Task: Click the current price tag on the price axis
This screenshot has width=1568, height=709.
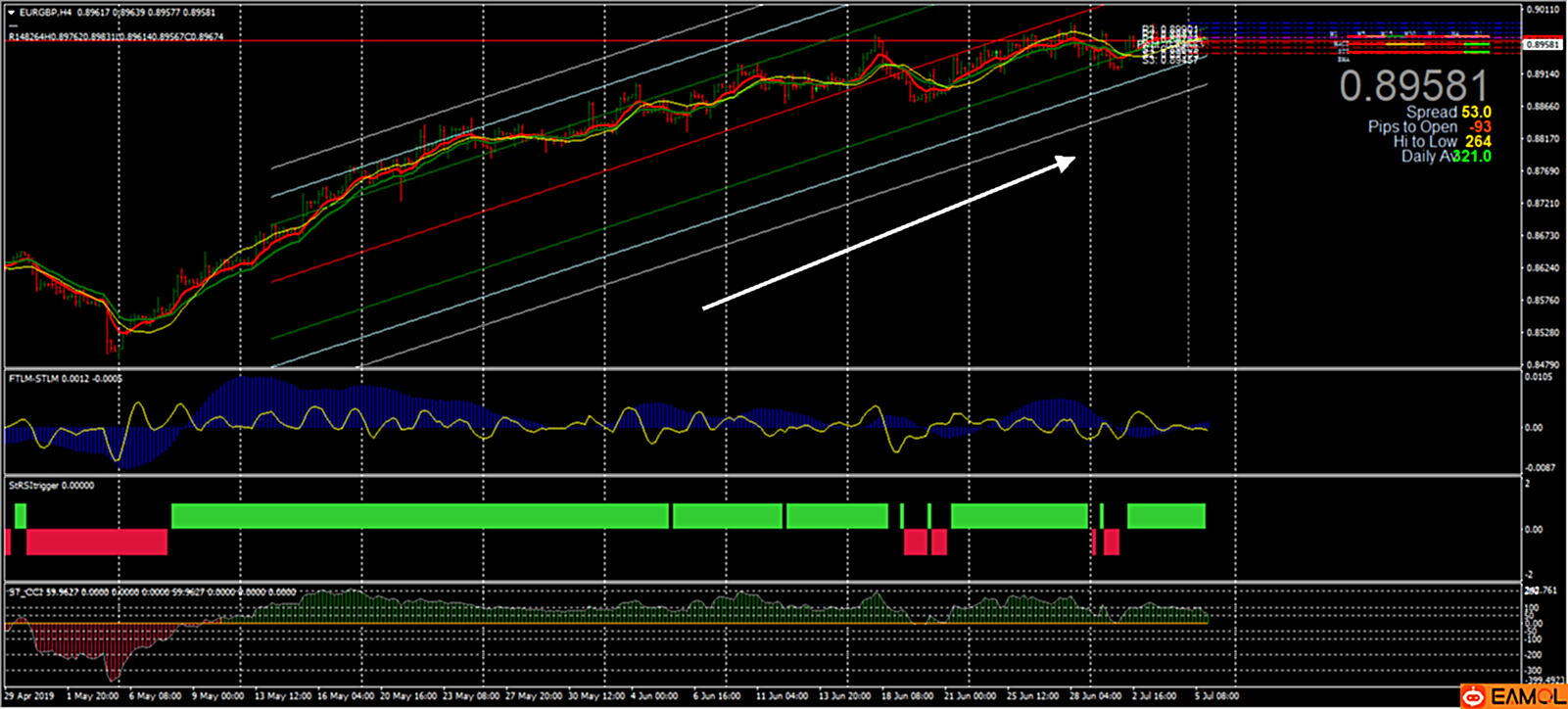Action: coord(1544,44)
